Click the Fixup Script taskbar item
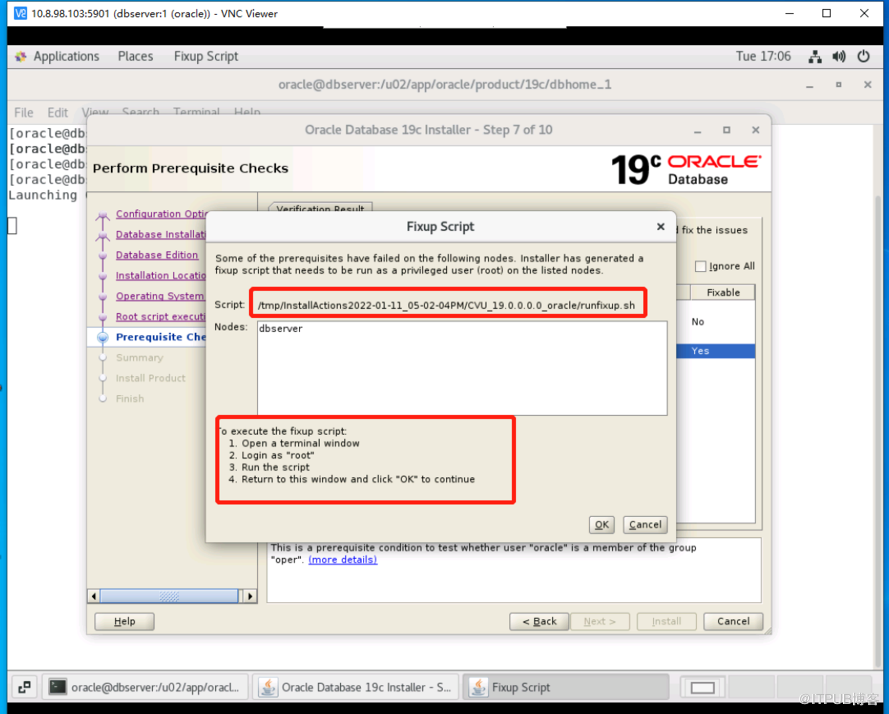This screenshot has height=714, width=889. 566,687
